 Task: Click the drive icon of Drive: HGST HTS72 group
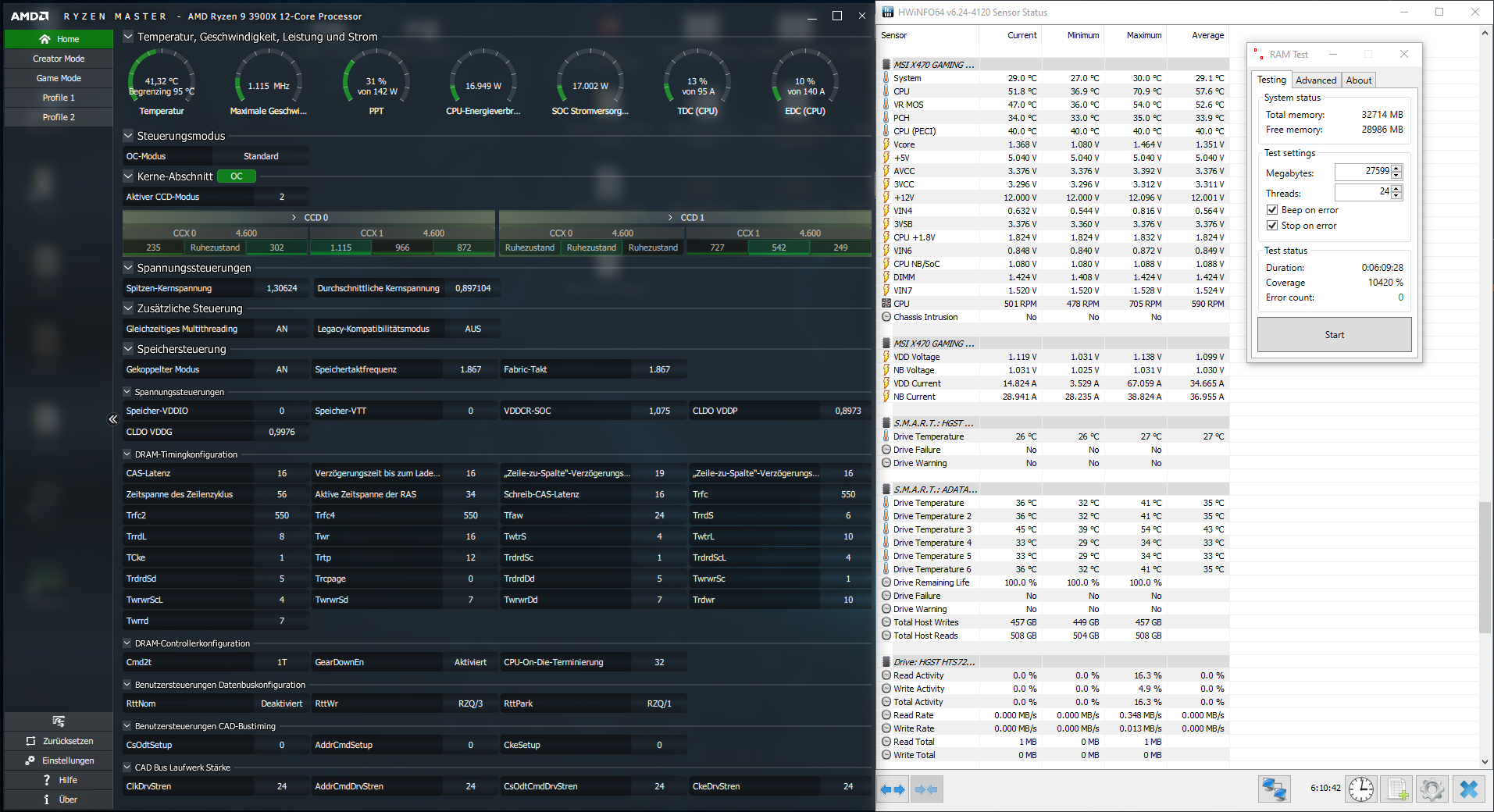[x=886, y=662]
